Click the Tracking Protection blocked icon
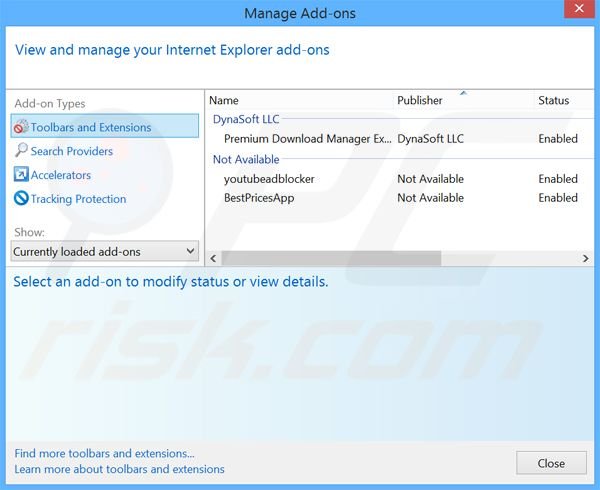Image resolution: width=600 pixels, height=490 pixels. coord(21,198)
